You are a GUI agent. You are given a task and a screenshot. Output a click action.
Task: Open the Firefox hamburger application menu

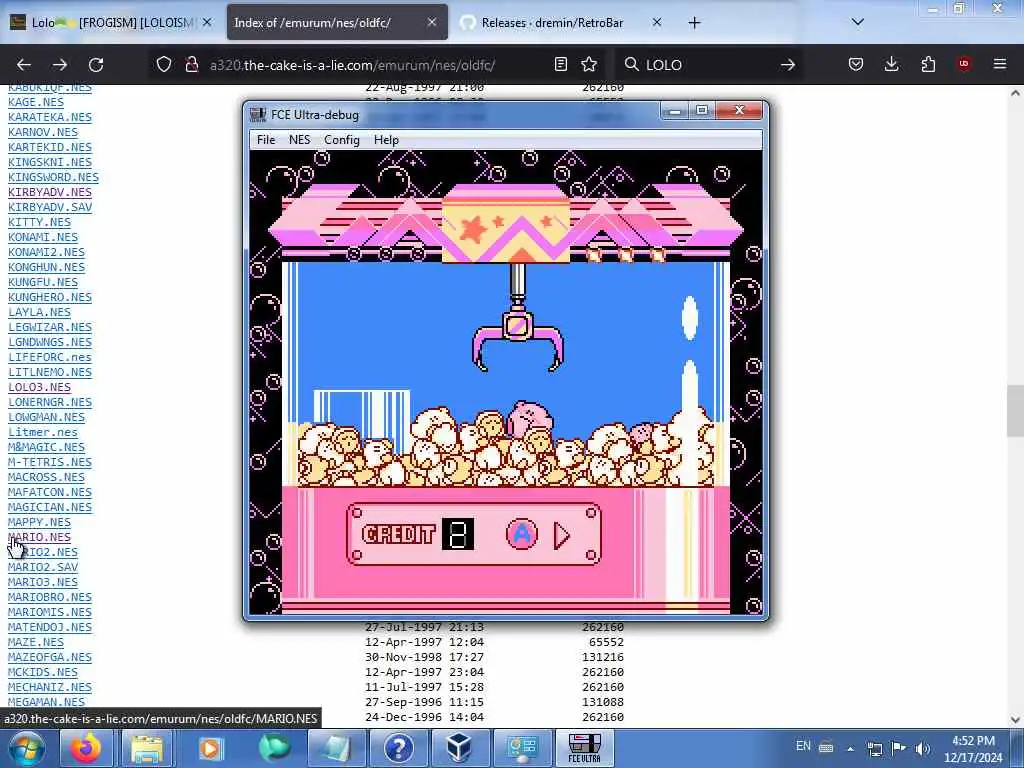pyautogui.click(x=999, y=64)
